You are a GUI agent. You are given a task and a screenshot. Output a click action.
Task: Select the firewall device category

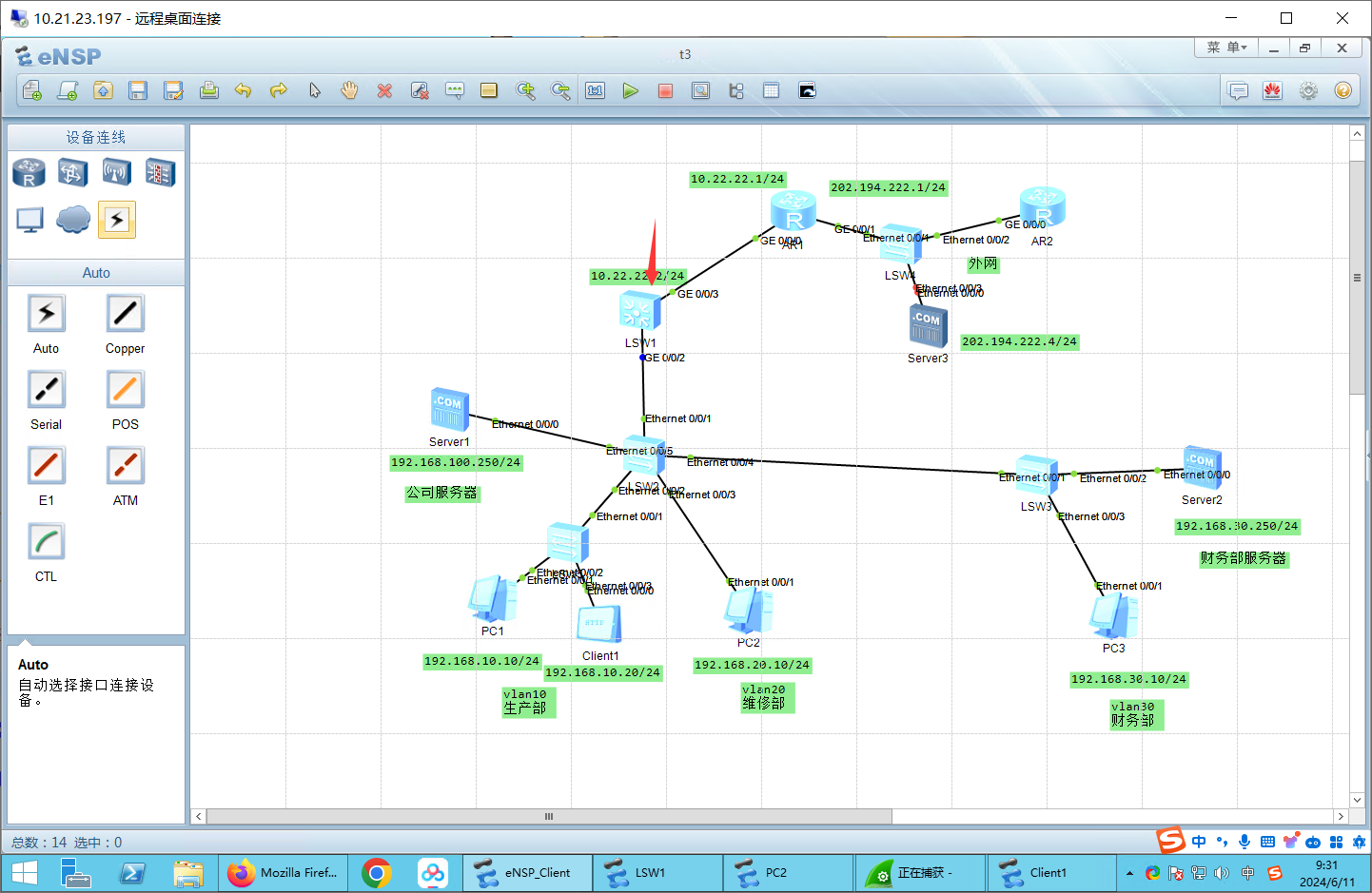160,173
